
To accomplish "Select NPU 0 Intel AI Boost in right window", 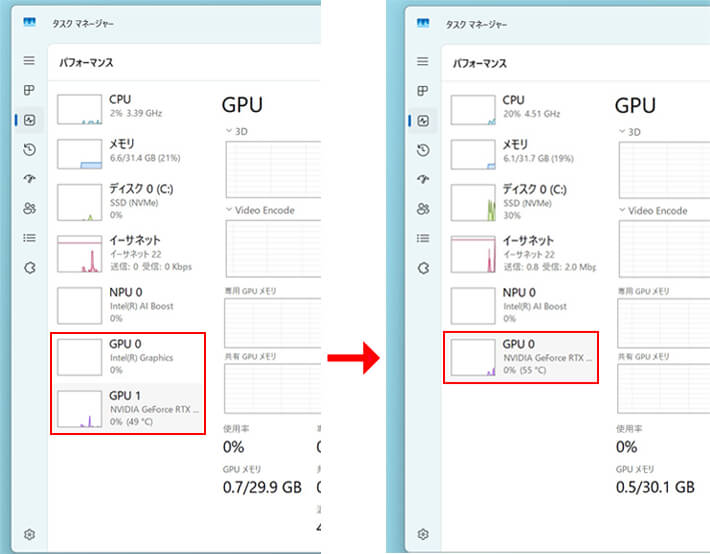I will tap(522, 306).
